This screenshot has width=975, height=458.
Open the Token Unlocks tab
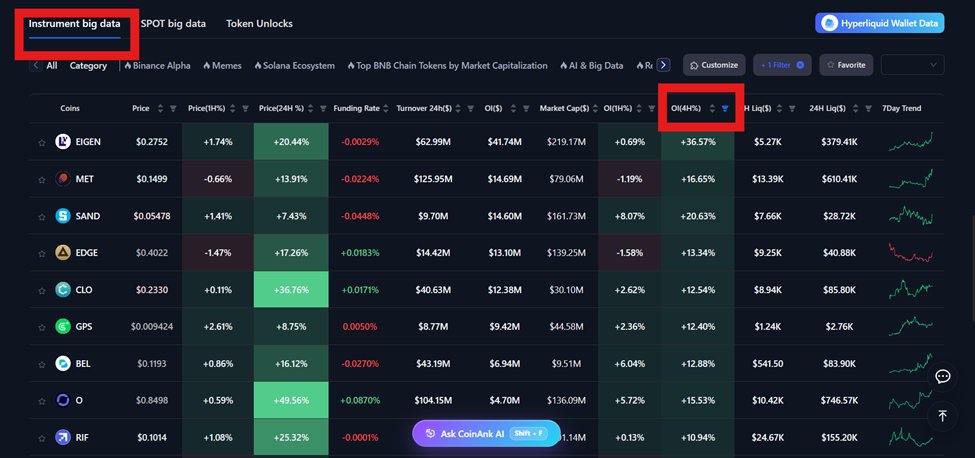[259, 24]
